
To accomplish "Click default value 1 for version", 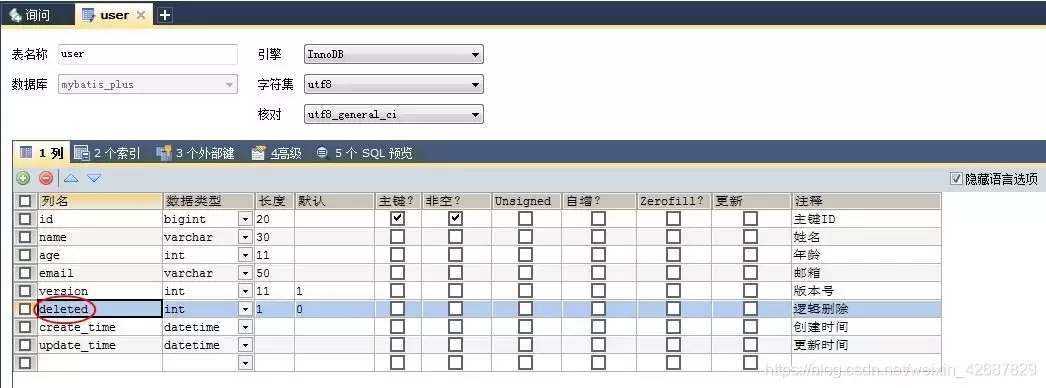I will [x=334, y=291].
